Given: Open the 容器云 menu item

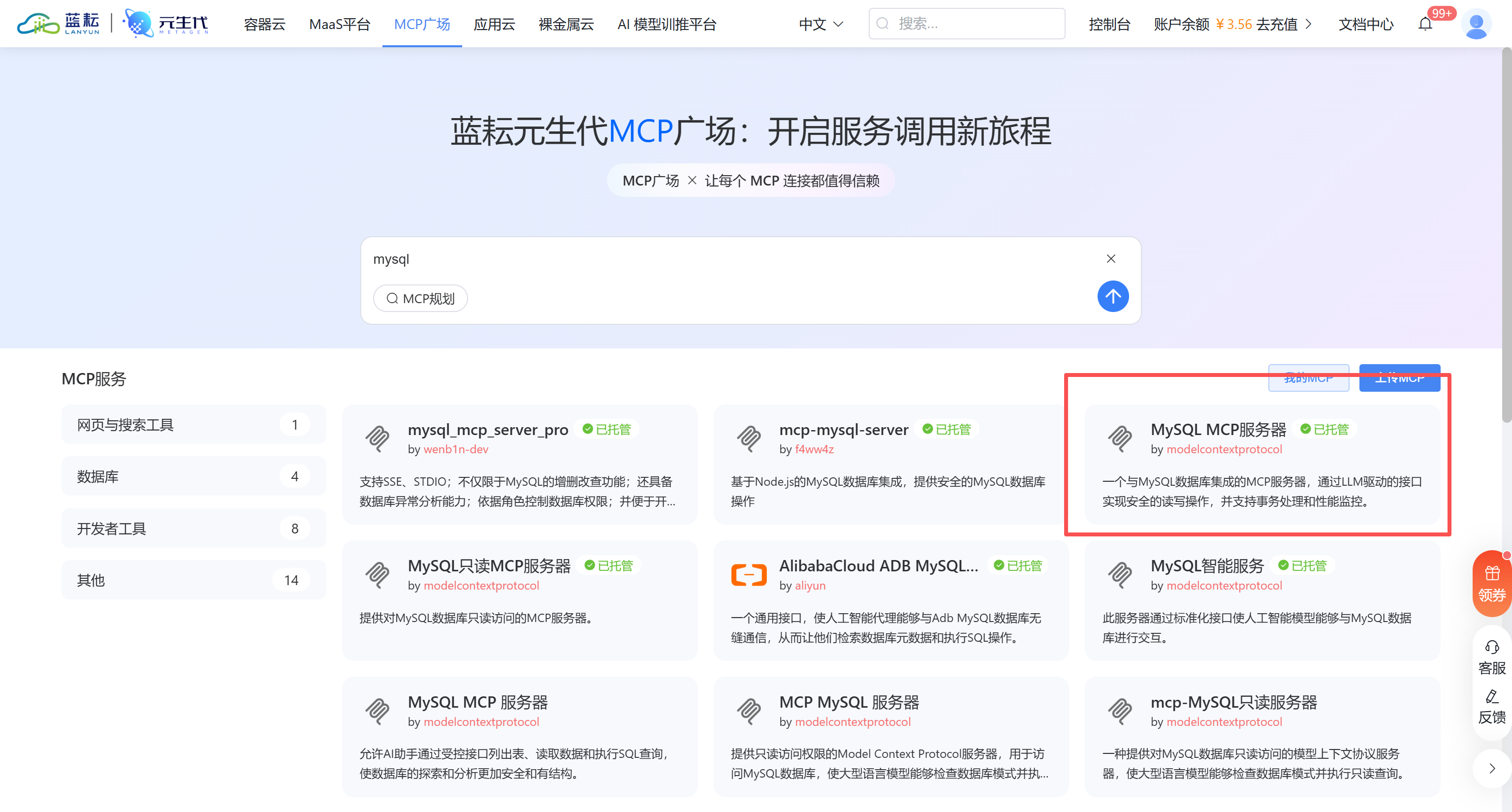Looking at the screenshot, I should (264, 24).
